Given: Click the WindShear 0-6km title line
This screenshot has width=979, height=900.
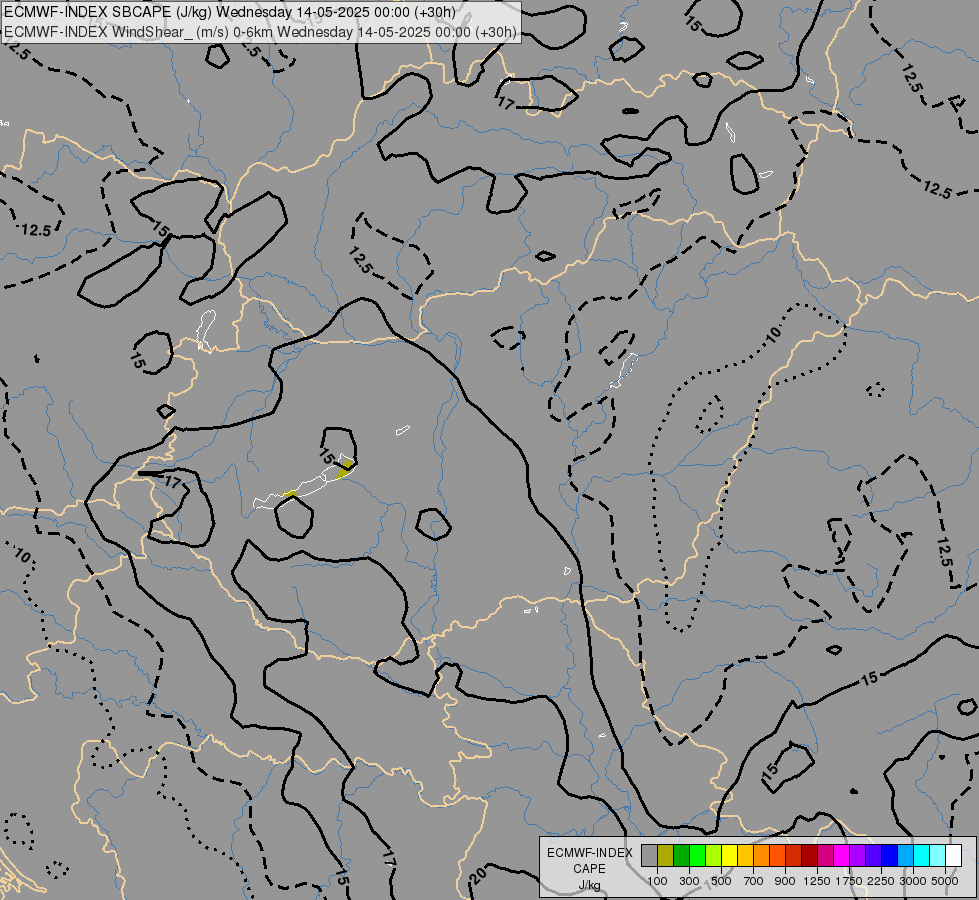Looking at the screenshot, I should [260, 32].
